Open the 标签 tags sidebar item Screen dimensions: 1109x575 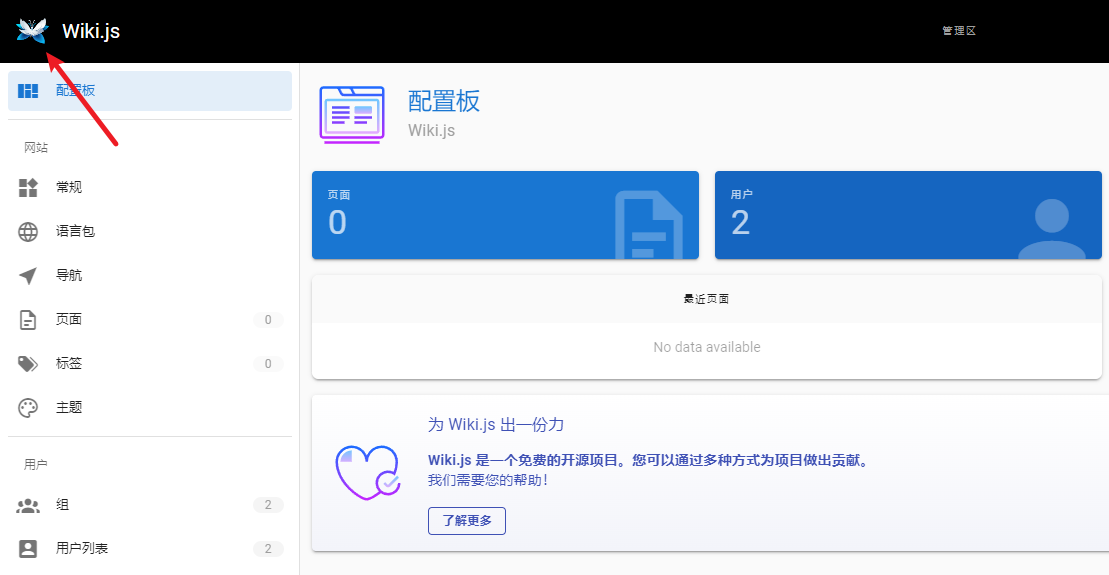coord(150,364)
